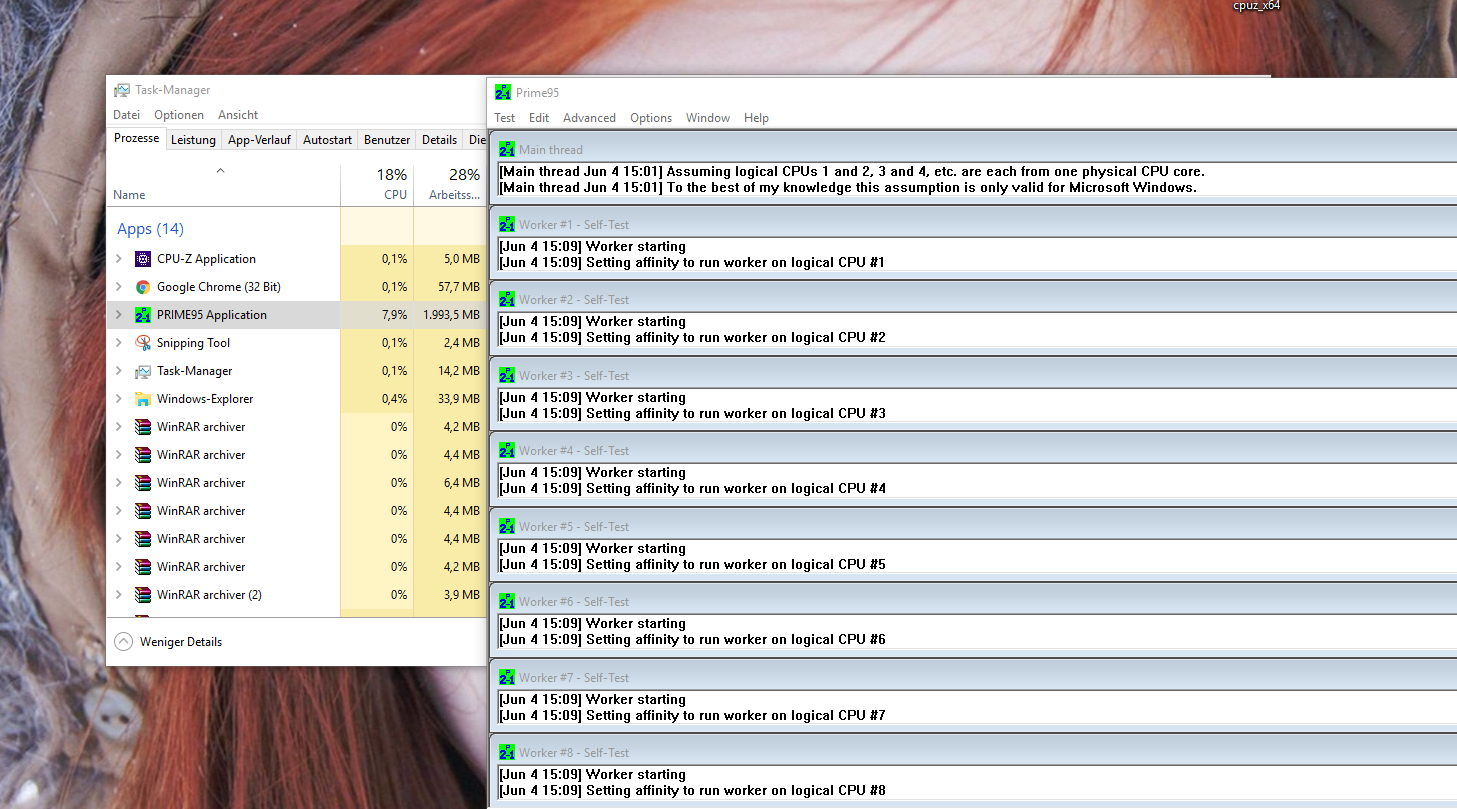Click the Apps (14) group header

click(x=150, y=229)
